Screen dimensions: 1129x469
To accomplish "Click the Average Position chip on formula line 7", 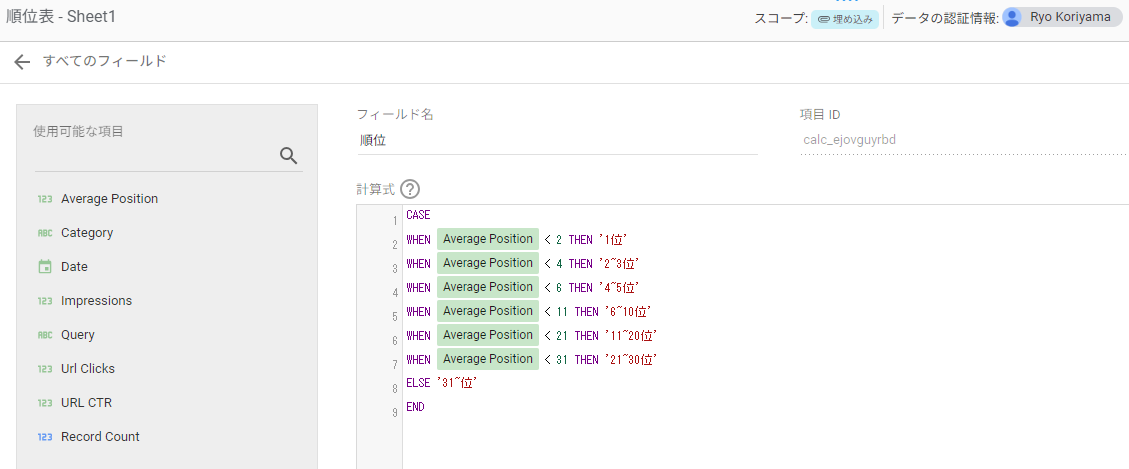I will click(x=487, y=359).
